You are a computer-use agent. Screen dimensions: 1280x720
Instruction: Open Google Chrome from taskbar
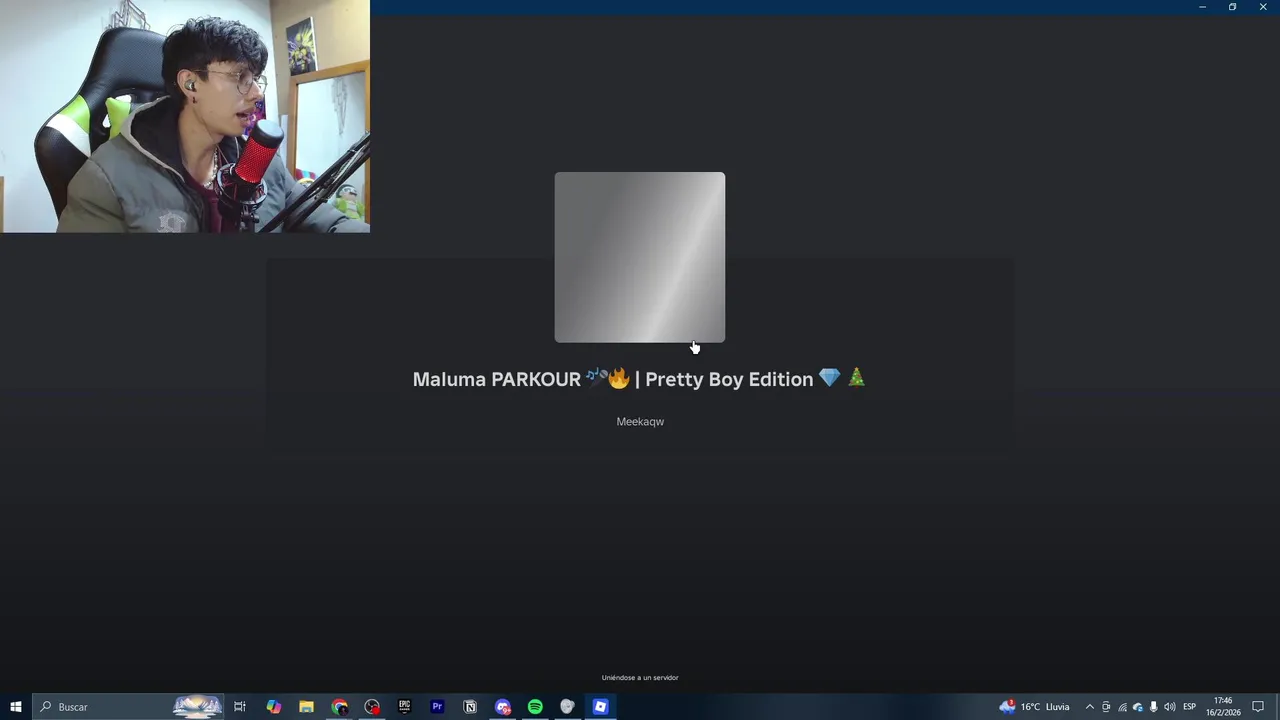pos(339,707)
